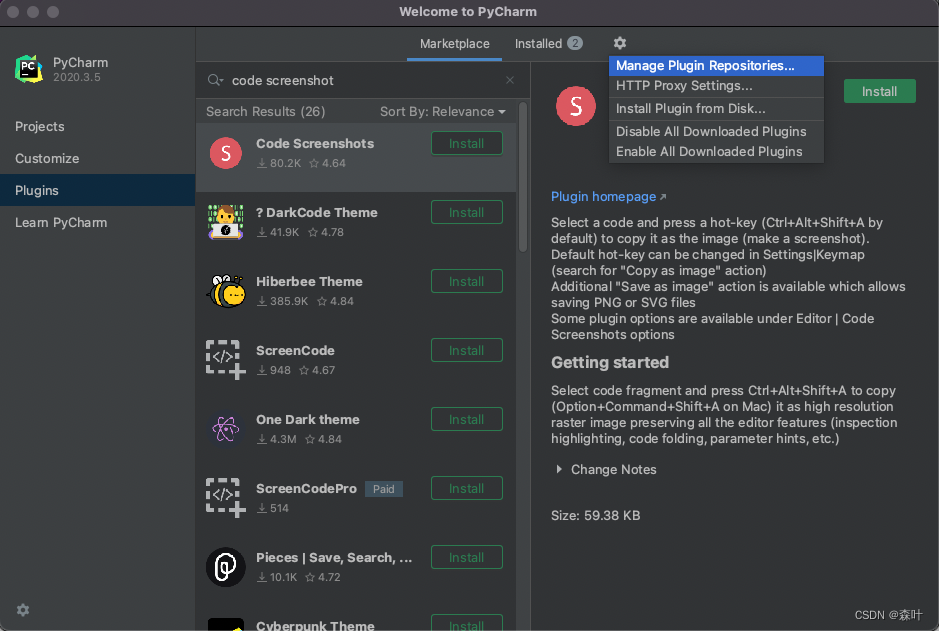Click the PyCharm logo icon

[x=29, y=69]
